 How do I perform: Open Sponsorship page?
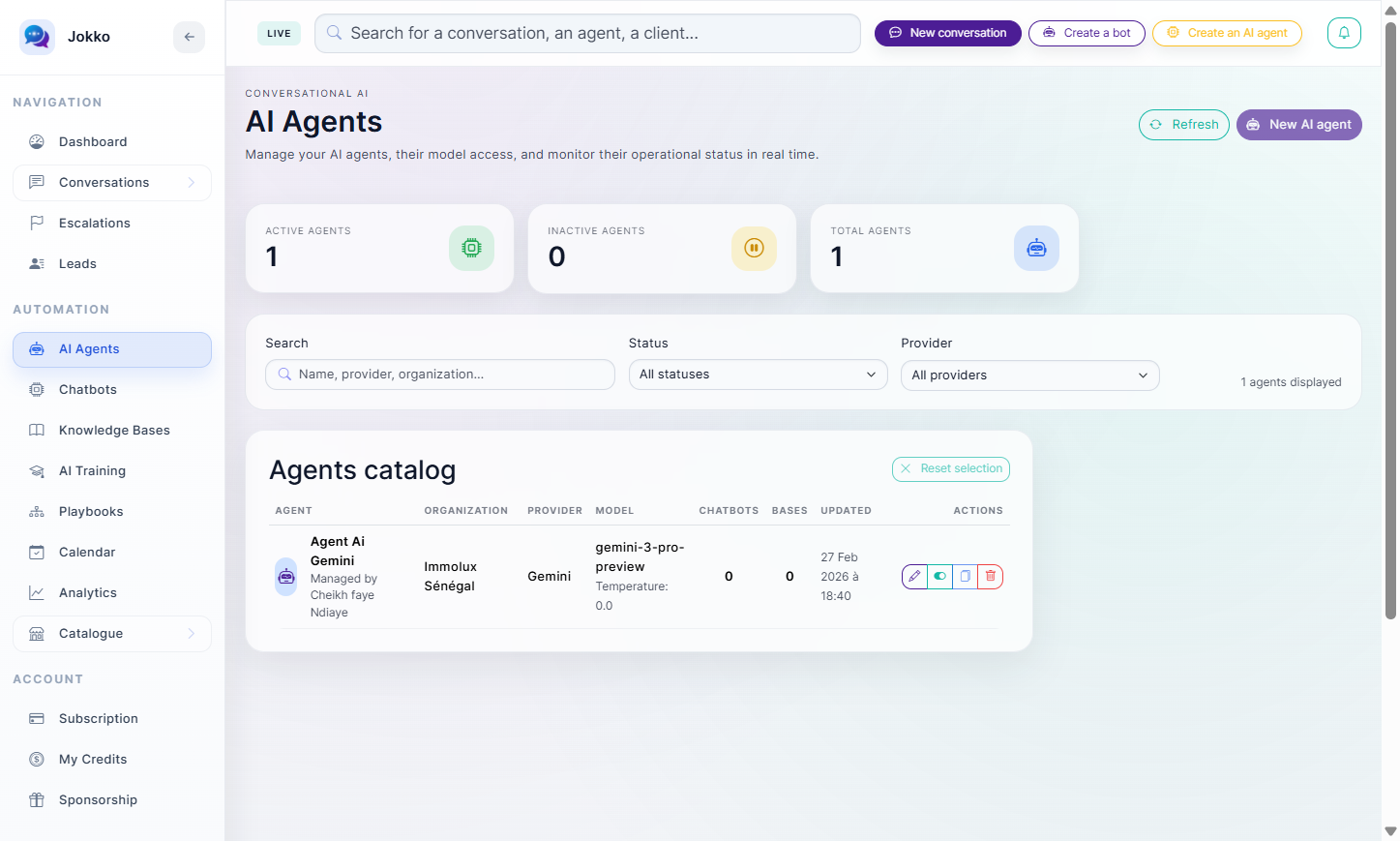tap(112, 800)
